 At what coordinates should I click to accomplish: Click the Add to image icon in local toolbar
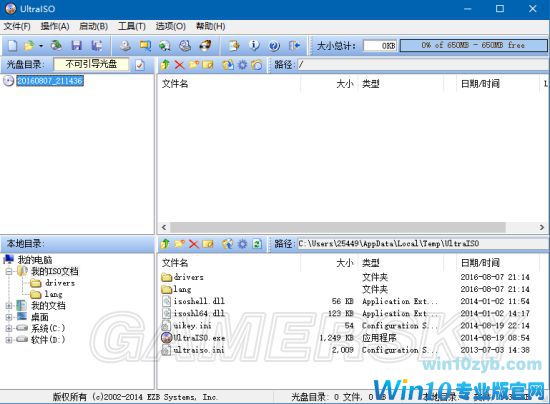point(228,244)
